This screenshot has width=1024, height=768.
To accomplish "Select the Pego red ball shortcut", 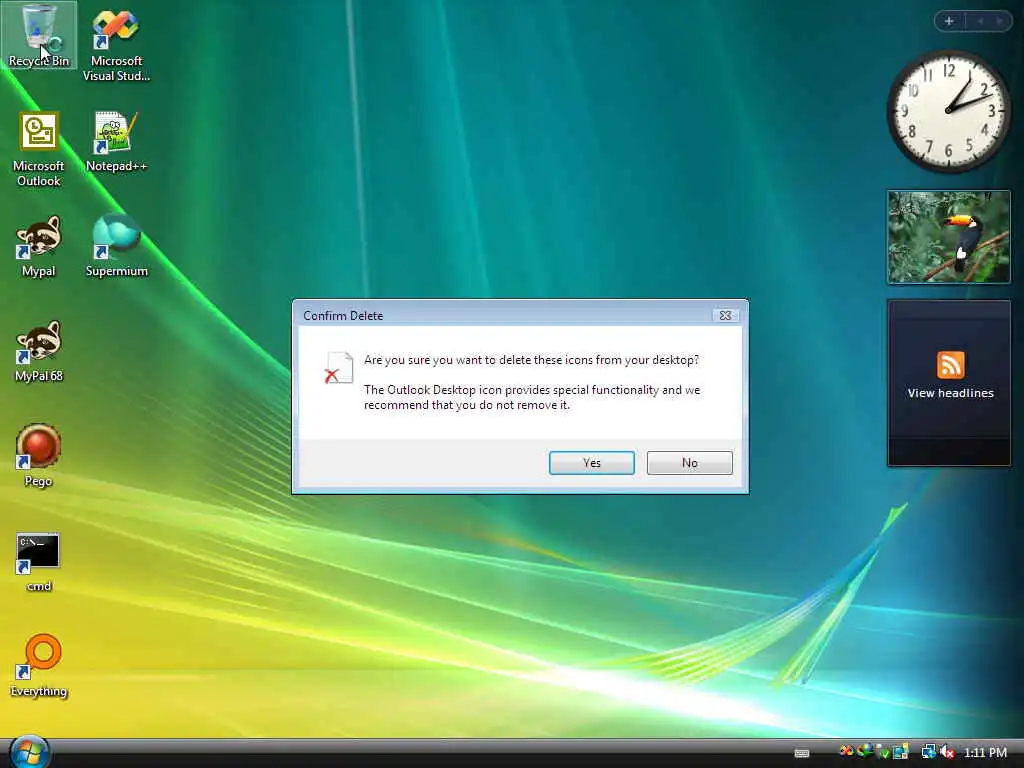I will pos(39,456).
